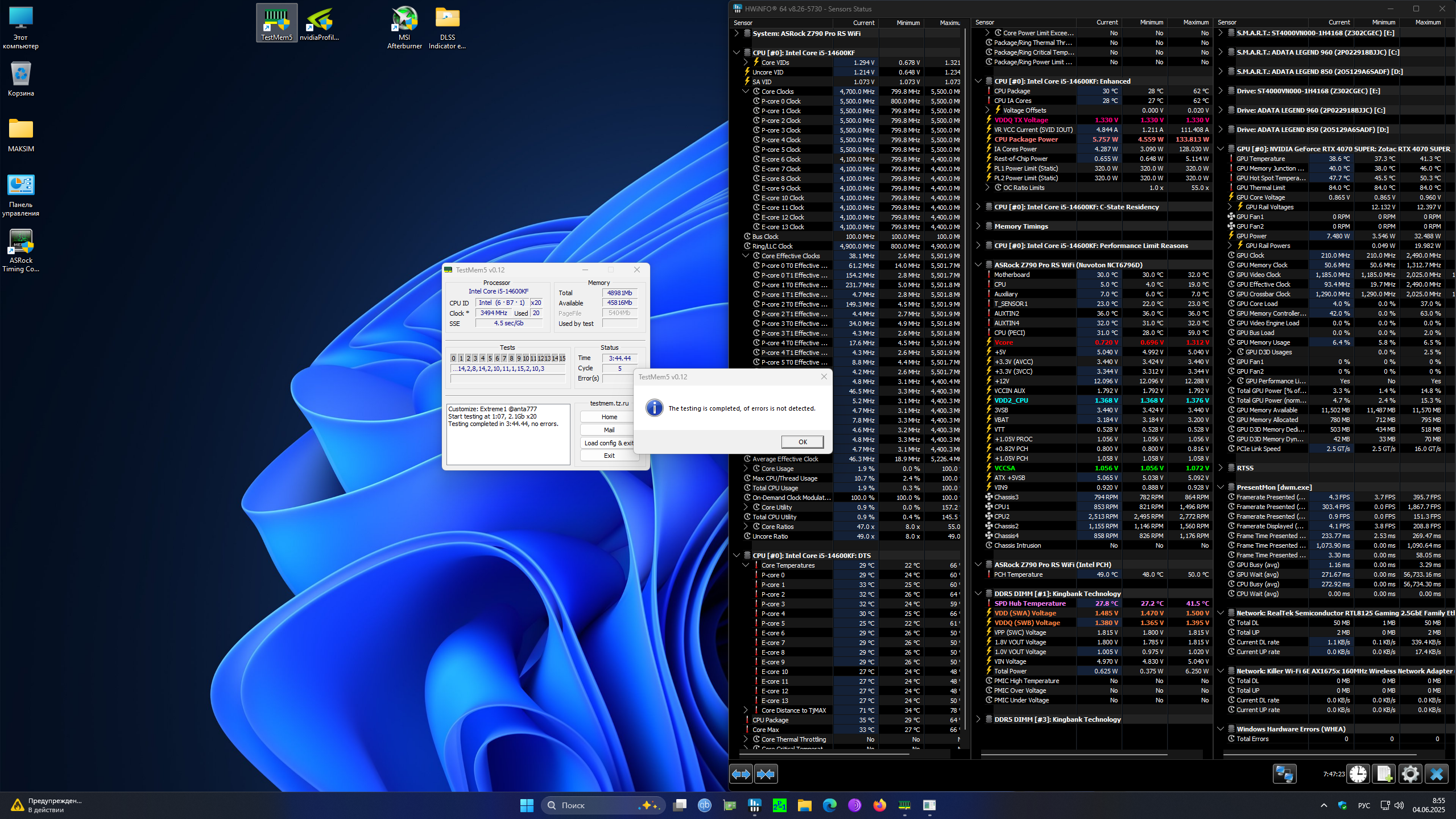Viewport: 1456px width, 819px height.
Task: Click Firefox icon in the taskbar
Action: [879, 805]
